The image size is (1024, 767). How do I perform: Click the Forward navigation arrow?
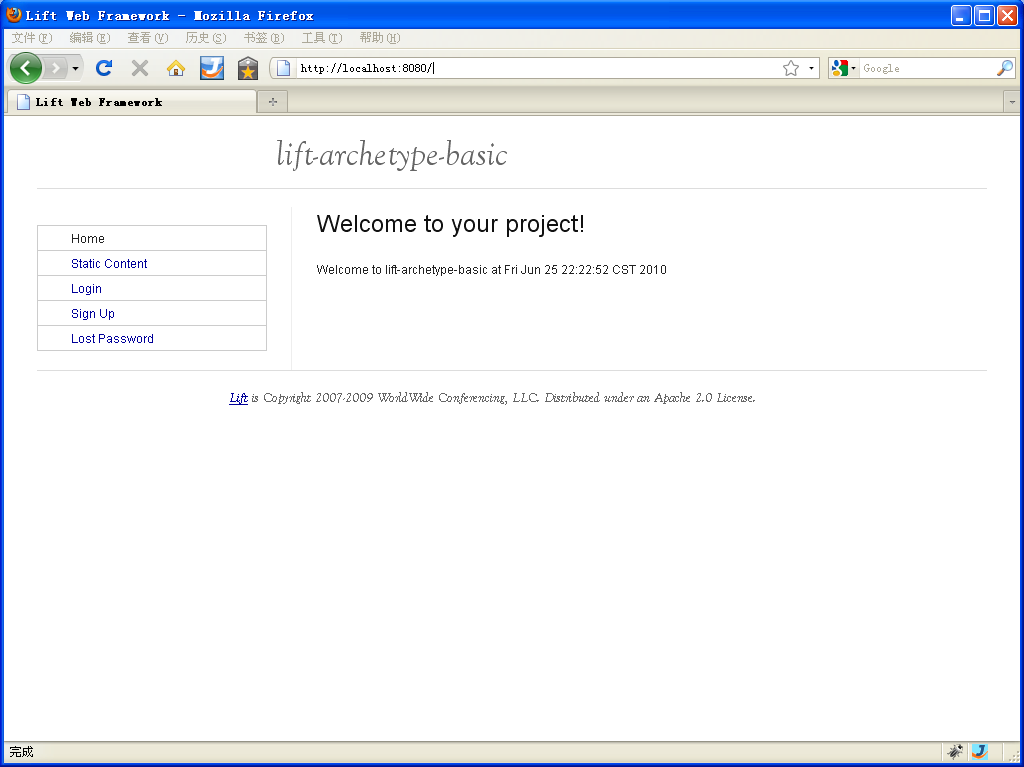(56, 68)
